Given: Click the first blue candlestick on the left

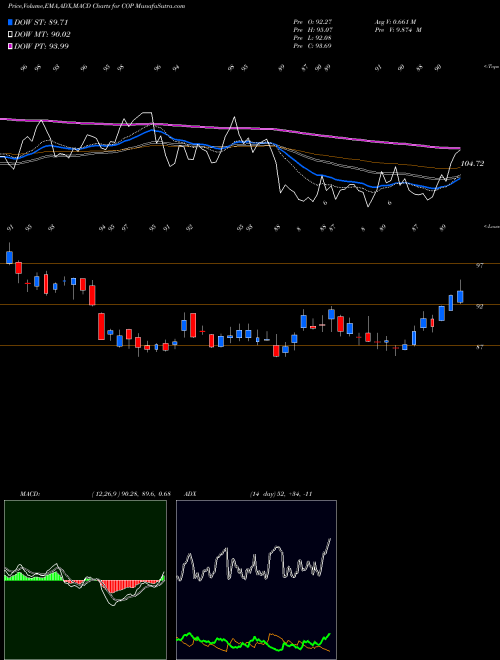Looking at the screenshot, I should (x=9, y=257).
